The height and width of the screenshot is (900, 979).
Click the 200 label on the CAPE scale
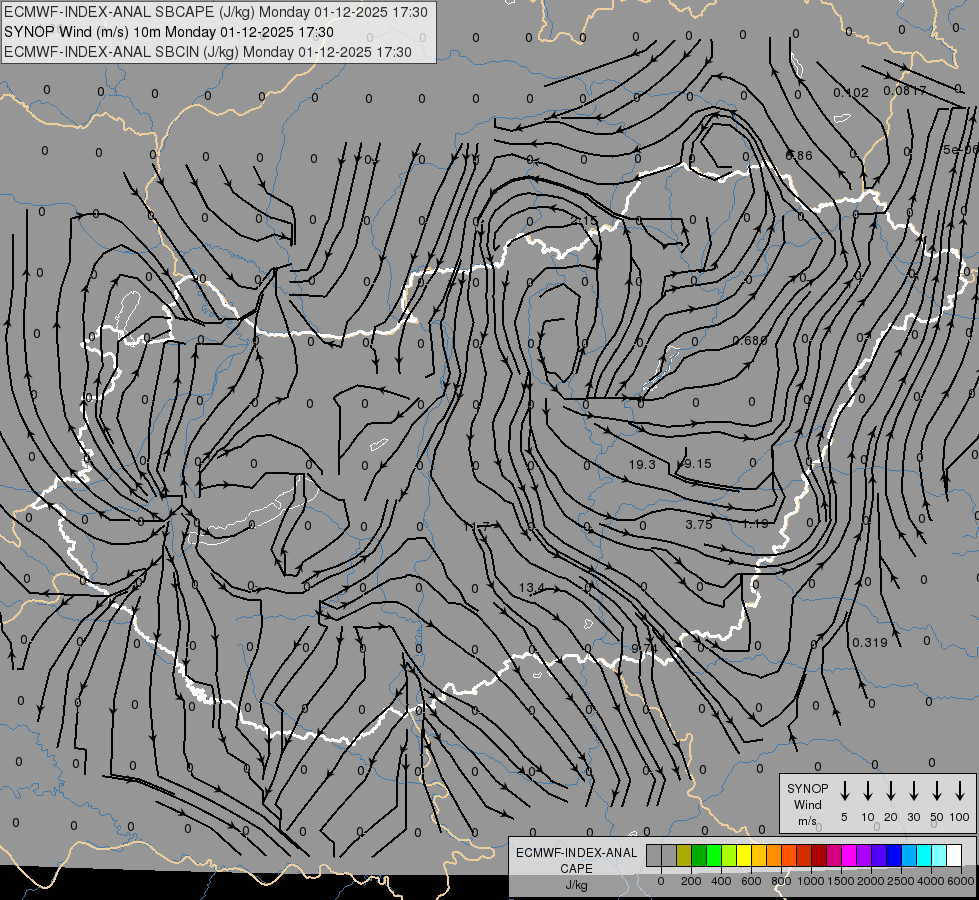(x=691, y=881)
